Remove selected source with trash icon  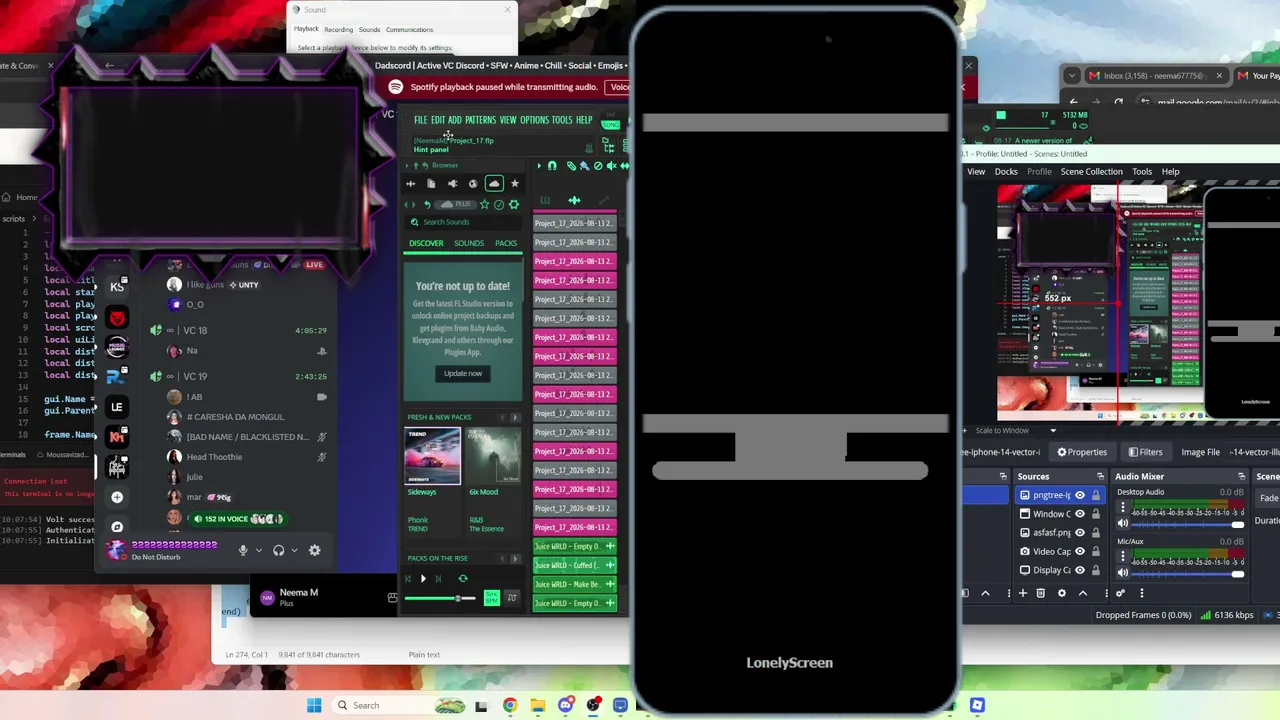(x=1041, y=593)
